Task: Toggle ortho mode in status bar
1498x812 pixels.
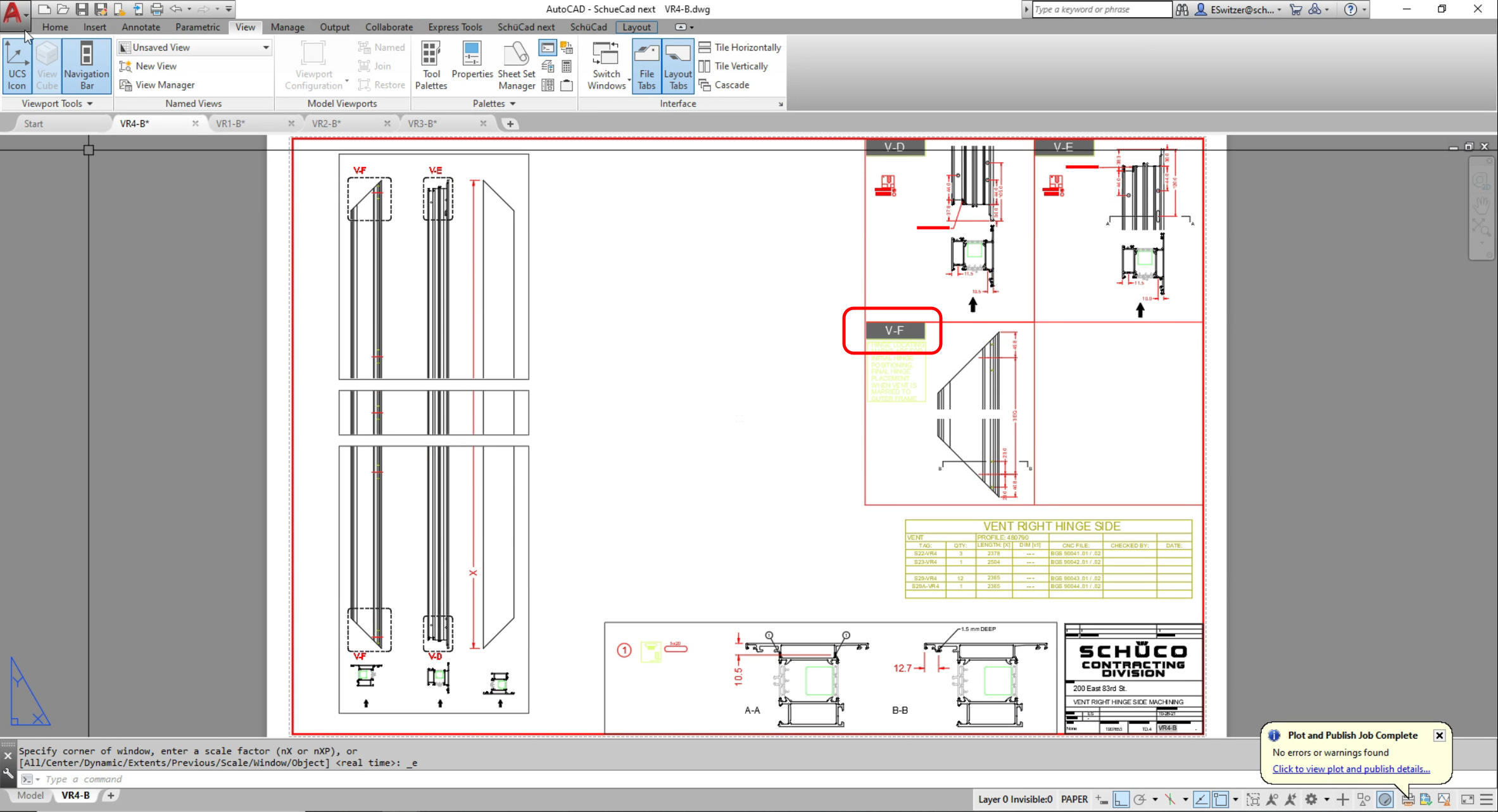Action: [x=1121, y=799]
